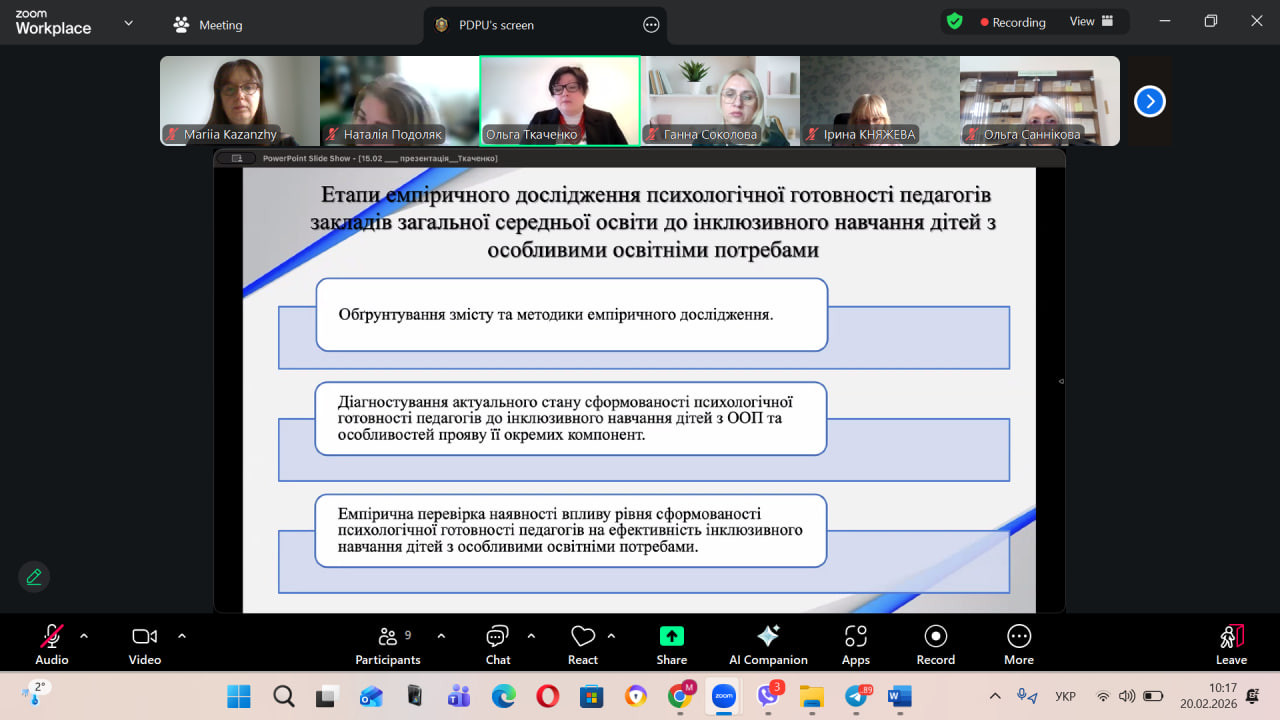This screenshot has width=1280, height=720.
Task: Open the React emoji picker
Action: point(583,644)
